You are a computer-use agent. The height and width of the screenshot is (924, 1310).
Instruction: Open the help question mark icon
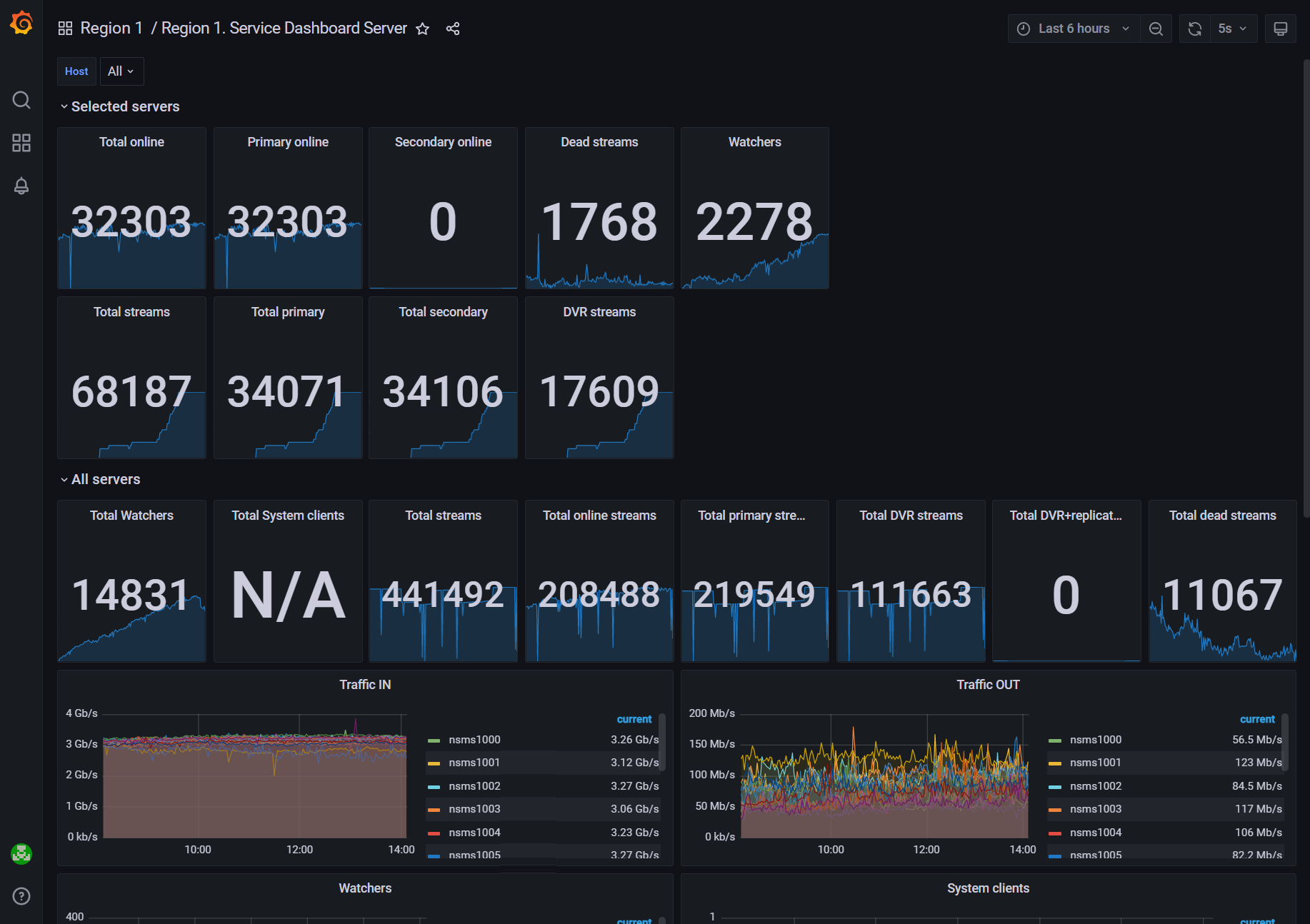tap(21, 896)
